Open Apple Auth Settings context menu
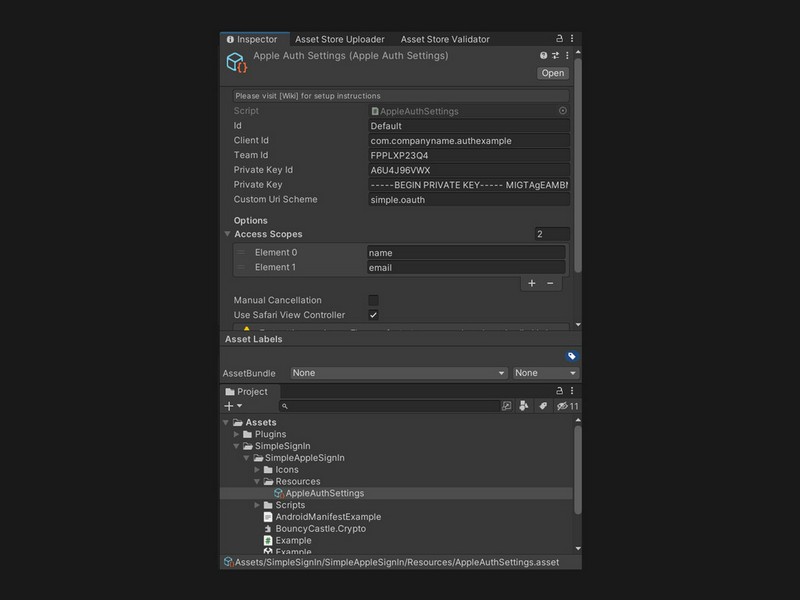The width and height of the screenshot is (800, 600). coord(567,55)
